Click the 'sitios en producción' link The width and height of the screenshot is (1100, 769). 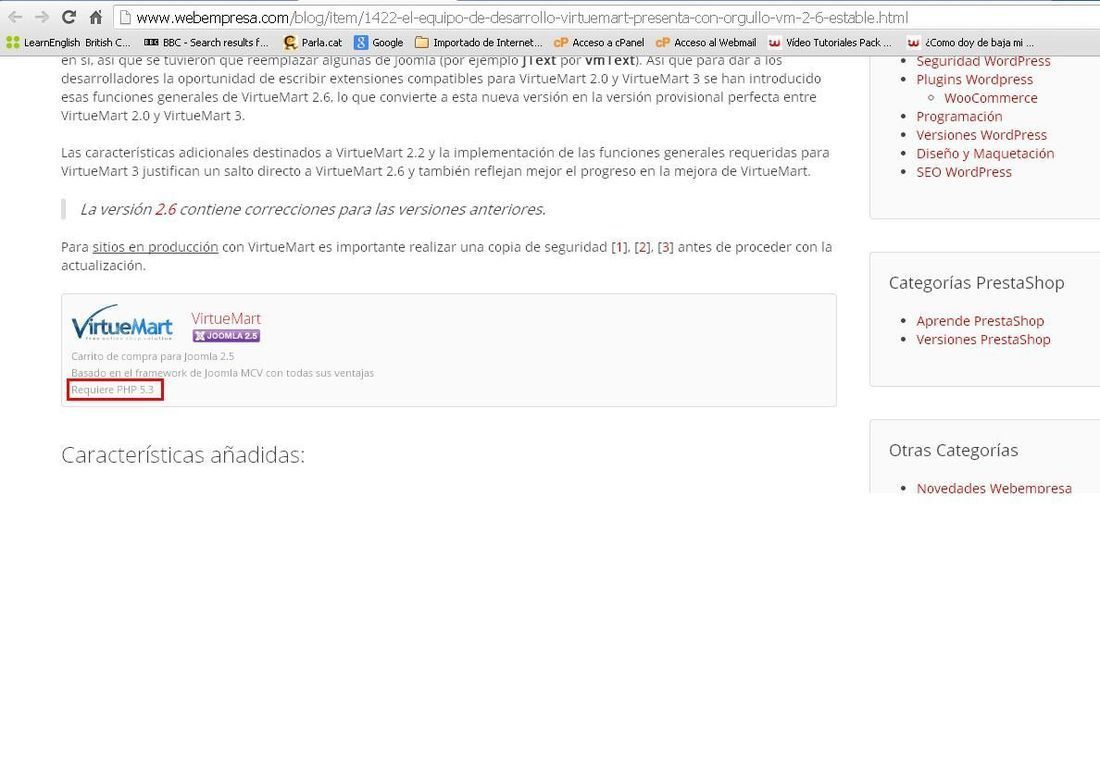(x=155, y=247)
